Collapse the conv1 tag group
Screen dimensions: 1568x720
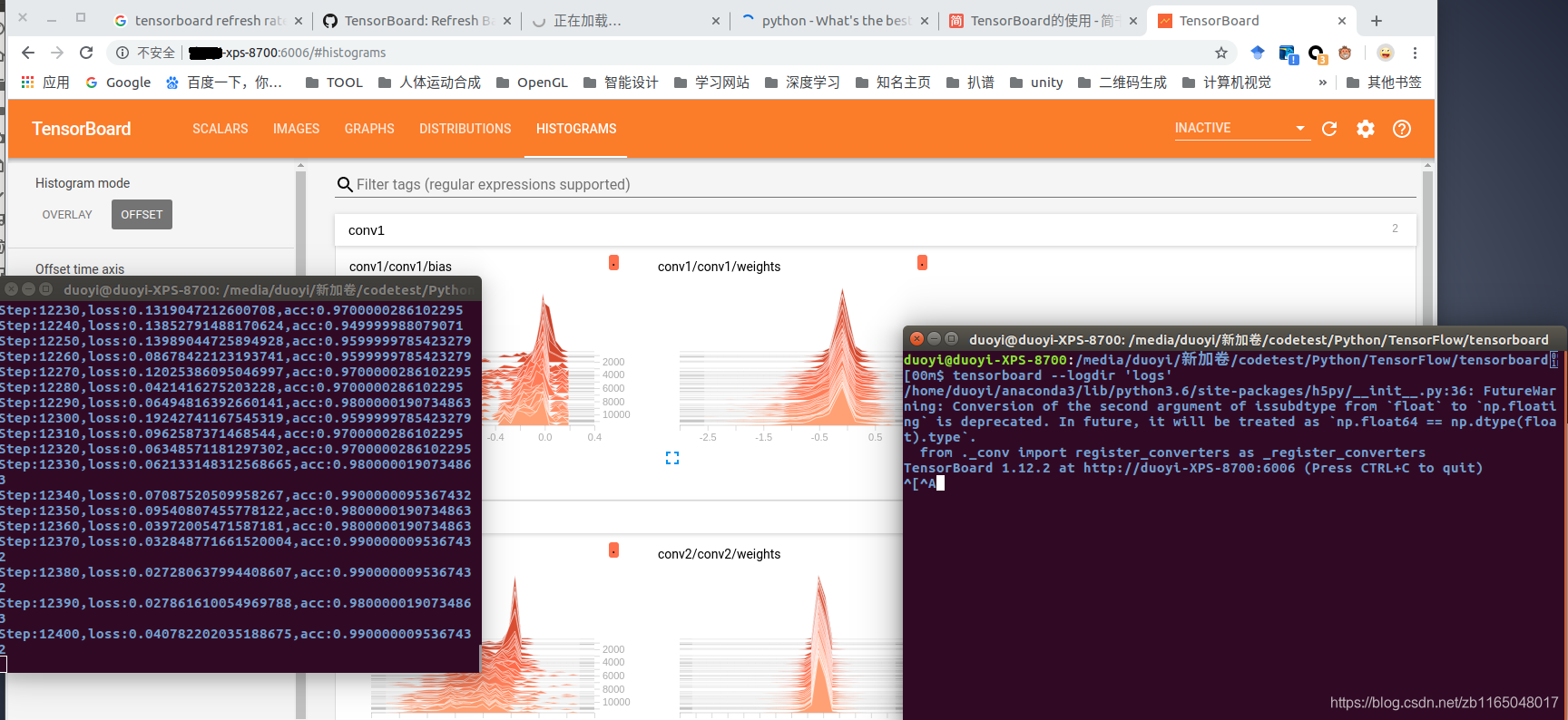(875, 229)
